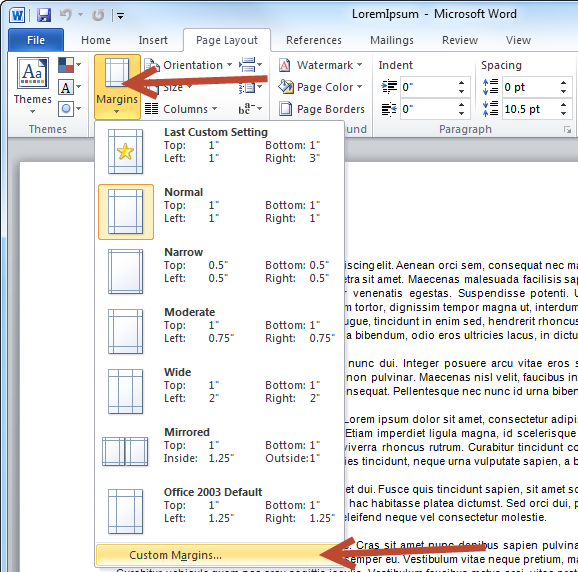Open the Theme Effects dropdown
The image size is (578, 572).
point(69,109)
